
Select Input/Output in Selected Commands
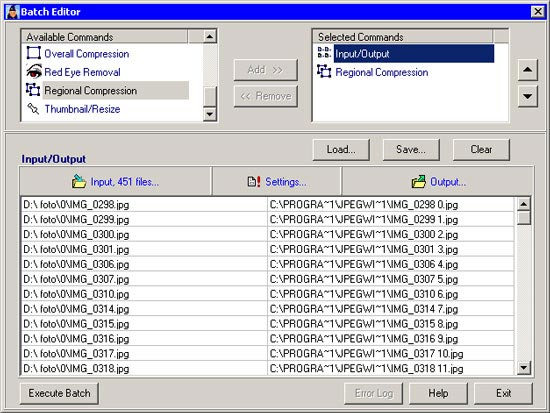[414, 54]
